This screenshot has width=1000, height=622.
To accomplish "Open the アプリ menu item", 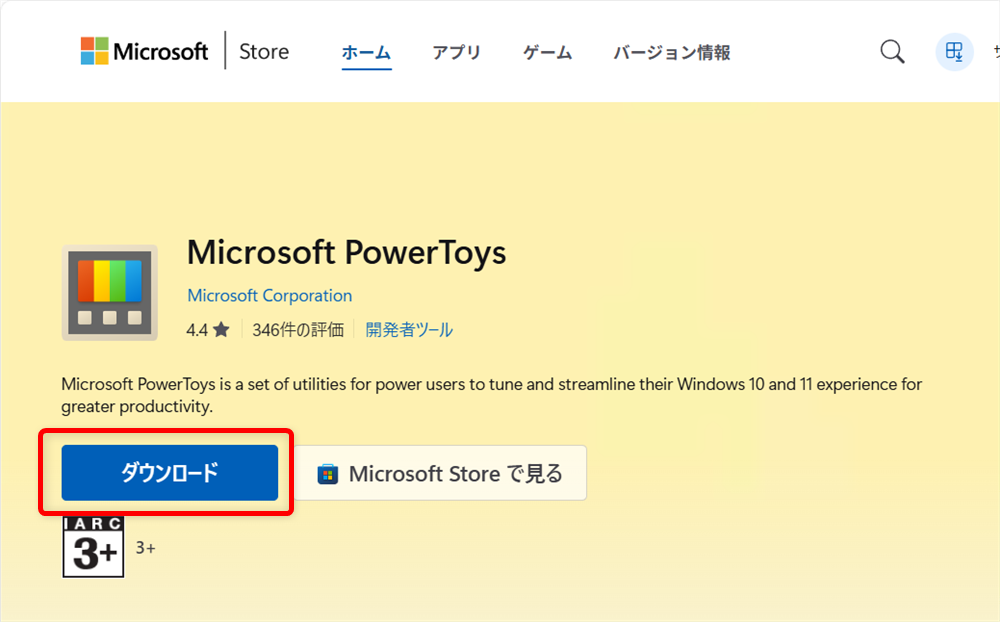I will [457, 52].
